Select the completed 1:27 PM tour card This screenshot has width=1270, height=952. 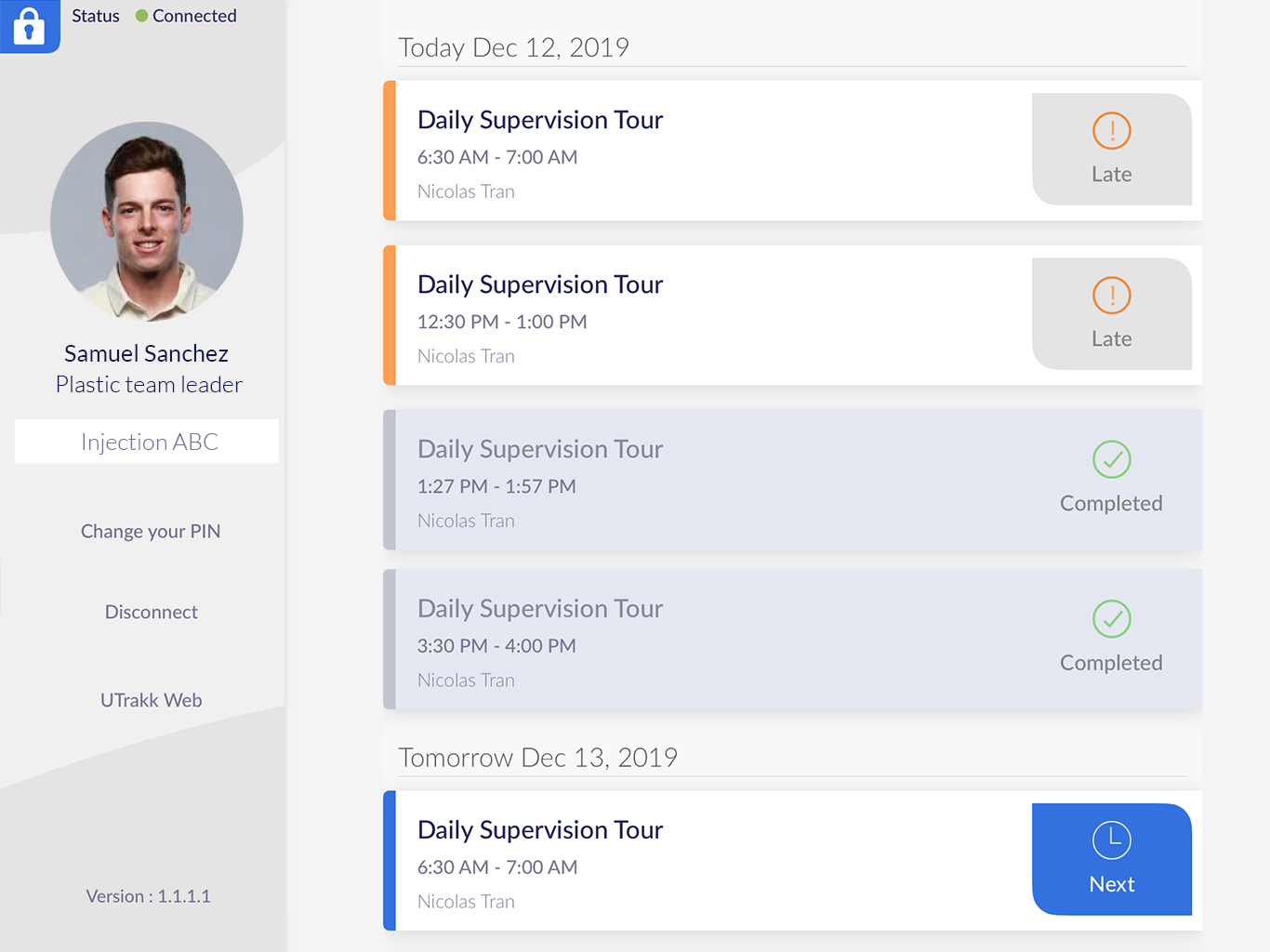point(792,480)
